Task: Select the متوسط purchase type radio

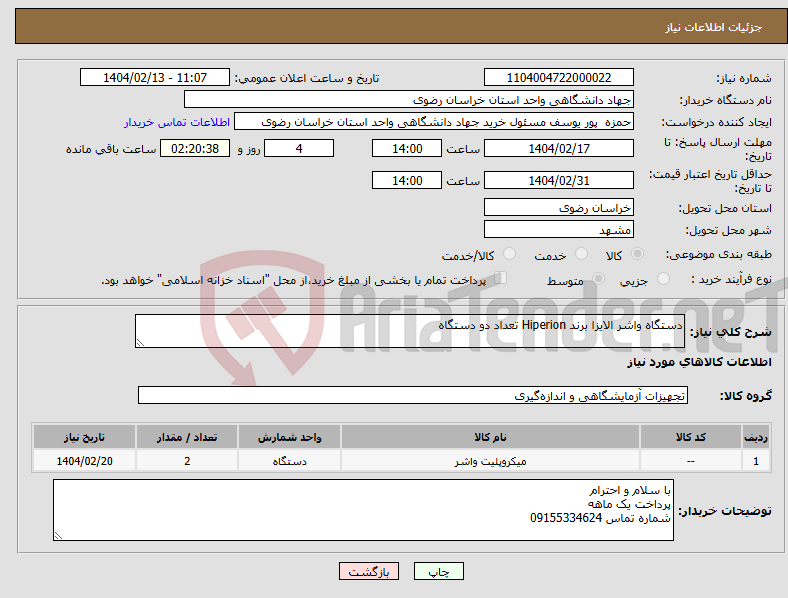Action: click(x=598, y=278)
